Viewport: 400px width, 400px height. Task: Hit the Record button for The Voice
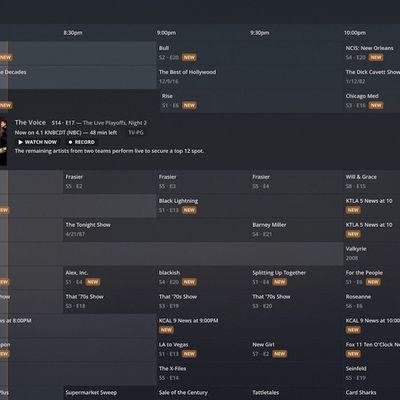[x=82, y=142]
